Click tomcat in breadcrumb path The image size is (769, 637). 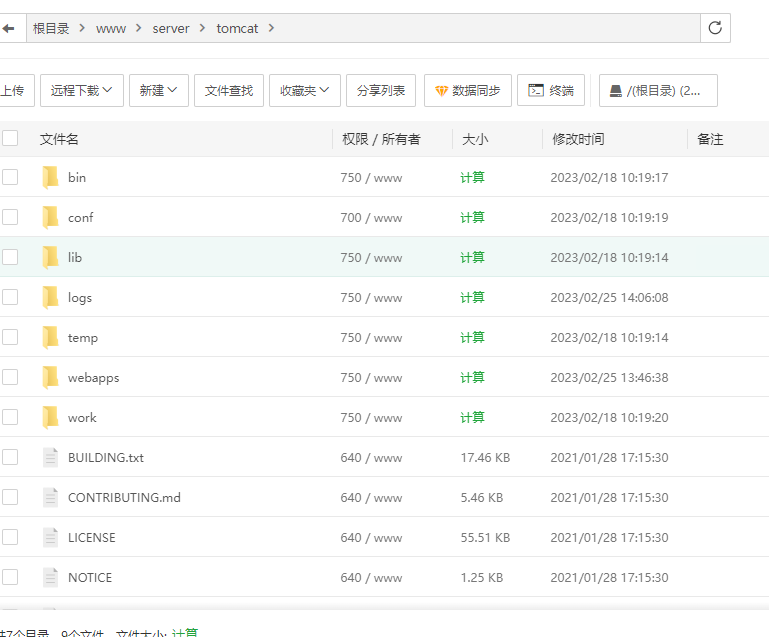[x=237, y=28]
